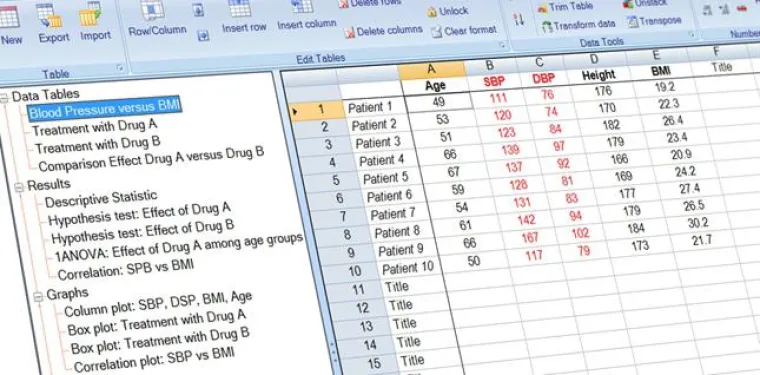Viewport: 760px width, 375px height.
Task: Open Column plot: SBP, DSP, BMI, Age
Action: pyautogui.click(x=158, y=303)
